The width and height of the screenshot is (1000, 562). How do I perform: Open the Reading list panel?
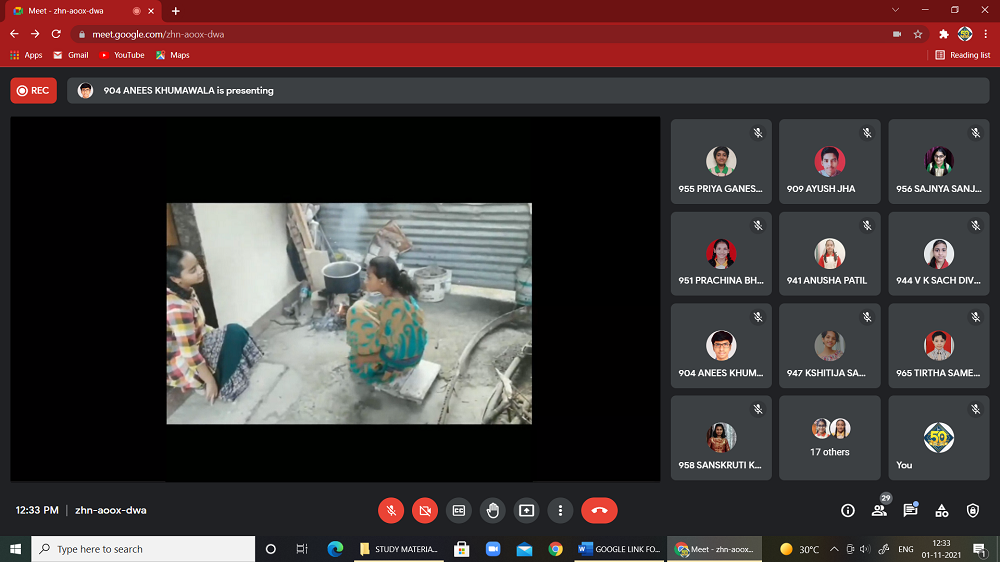point(963,55)
